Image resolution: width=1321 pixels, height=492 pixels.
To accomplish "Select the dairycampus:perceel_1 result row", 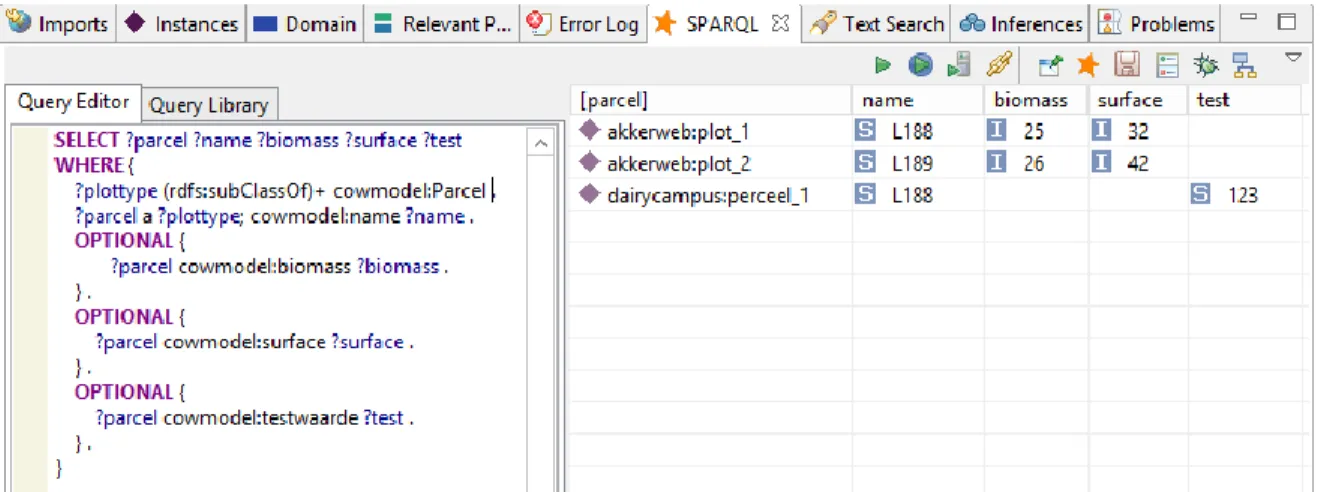I will 940,195.
